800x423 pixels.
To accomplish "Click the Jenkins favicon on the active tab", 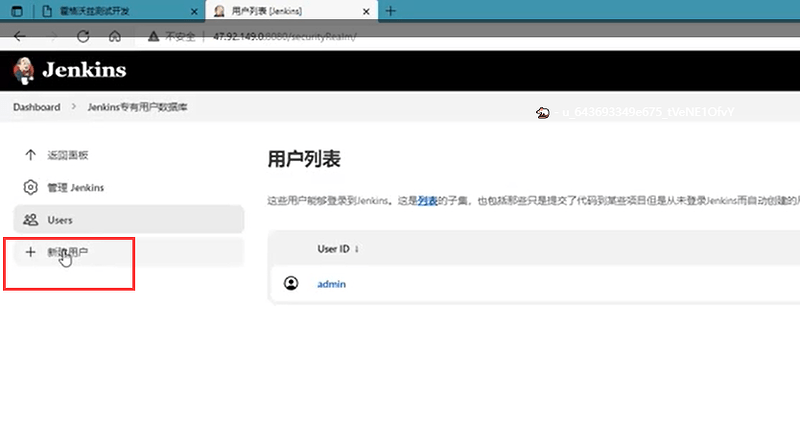I will click(x=219, y=11).
